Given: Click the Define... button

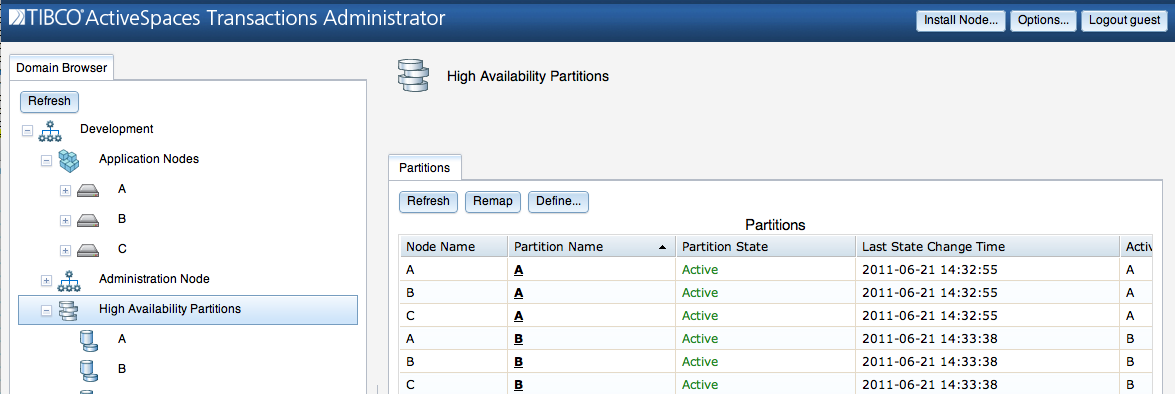Looking at the screenshot, I should pyautogui.click(x=559, y=201).
